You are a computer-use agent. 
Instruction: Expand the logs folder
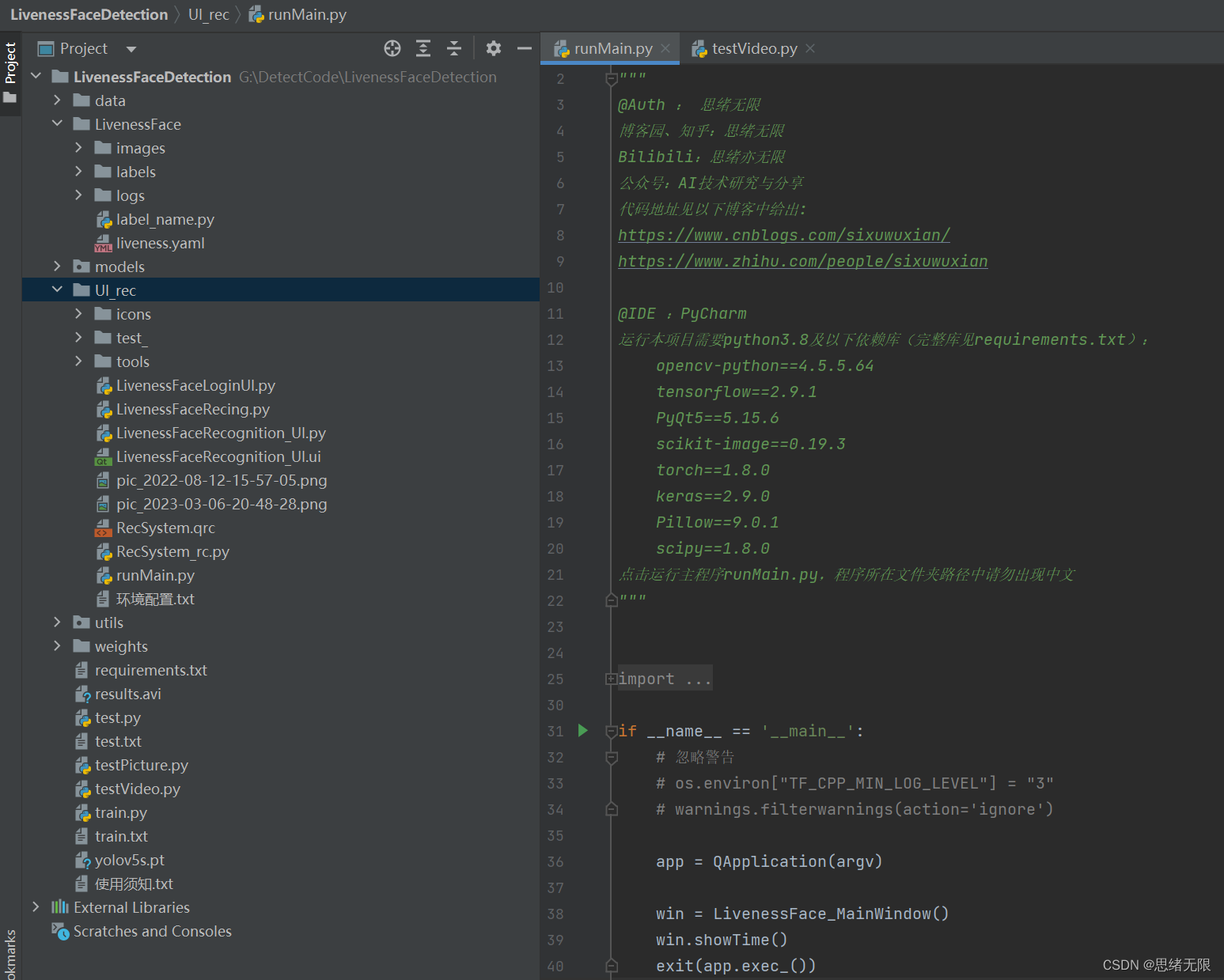pyautogui.click(x=78, y=195)
